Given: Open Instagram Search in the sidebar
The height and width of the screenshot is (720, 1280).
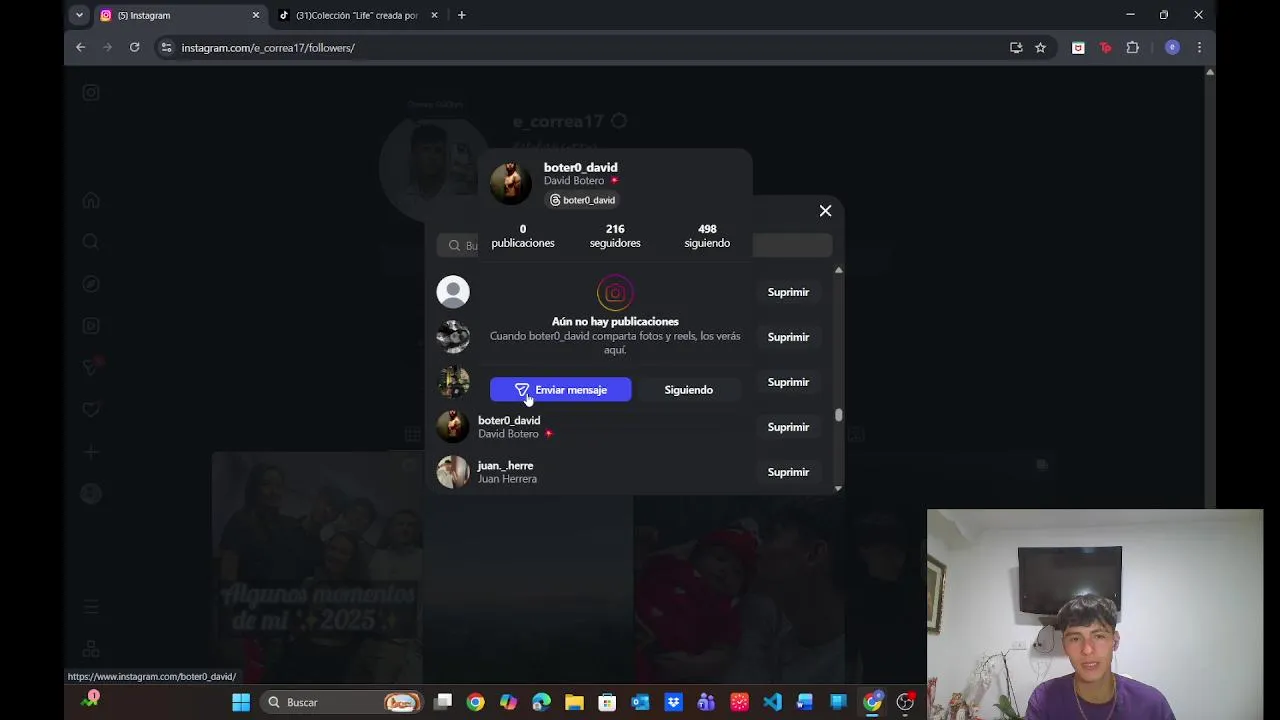Looking at the screenshot, I should click(x=91, y=242).
